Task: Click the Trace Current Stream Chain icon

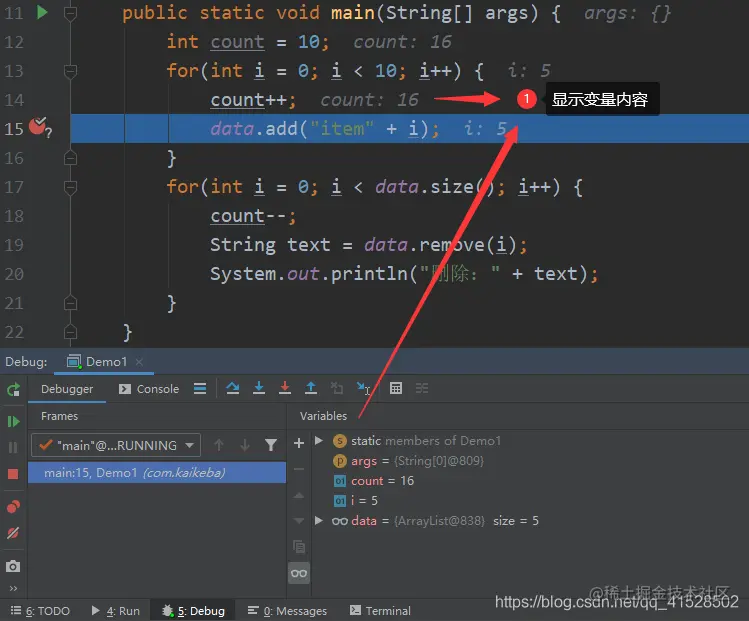Action: [422, 388]
